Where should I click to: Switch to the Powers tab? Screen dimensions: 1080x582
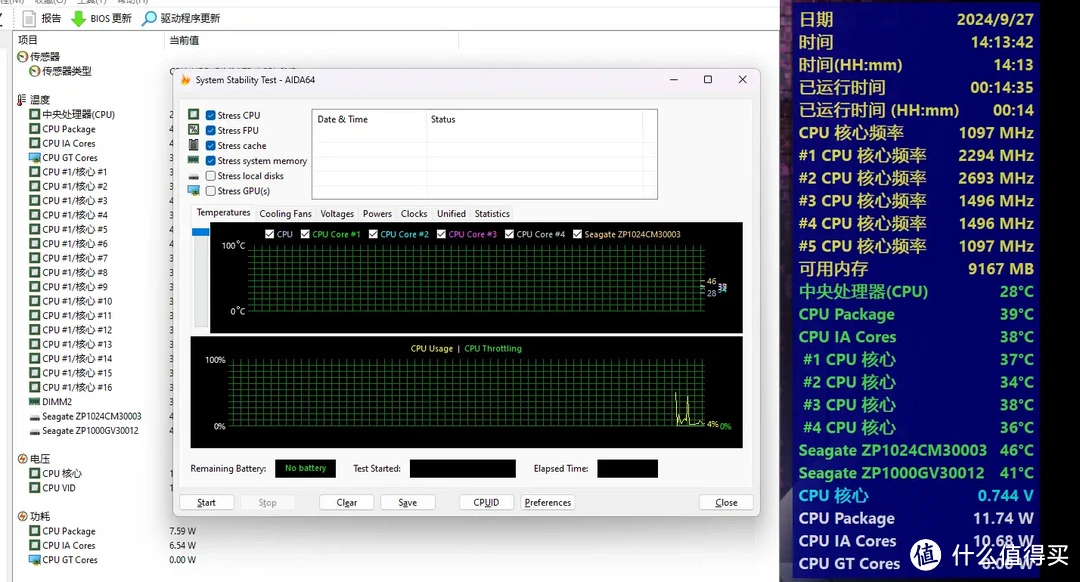(377, 214)
